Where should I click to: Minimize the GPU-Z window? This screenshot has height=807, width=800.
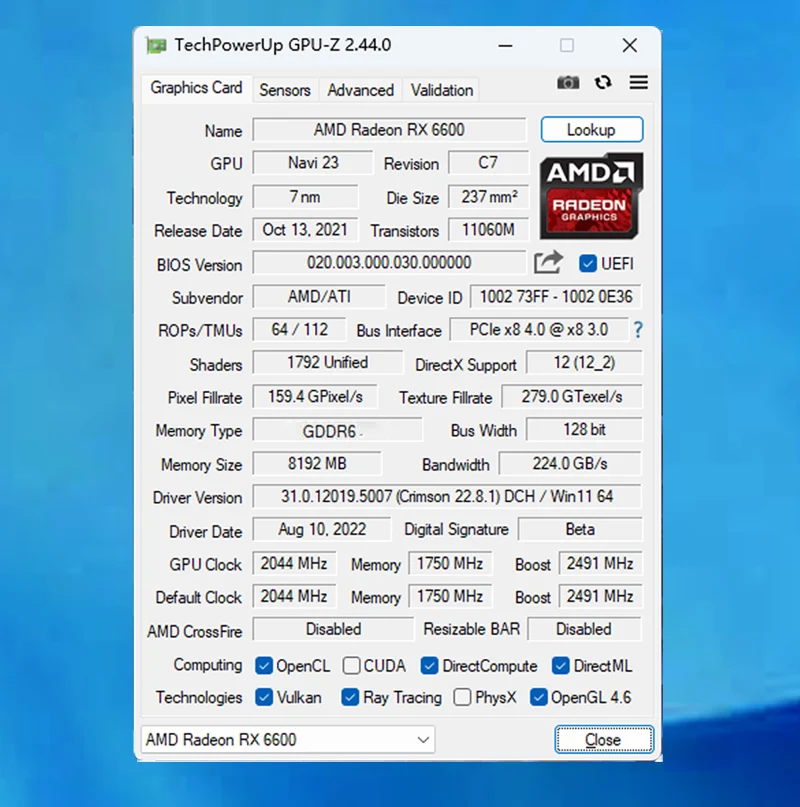point(506,46)
